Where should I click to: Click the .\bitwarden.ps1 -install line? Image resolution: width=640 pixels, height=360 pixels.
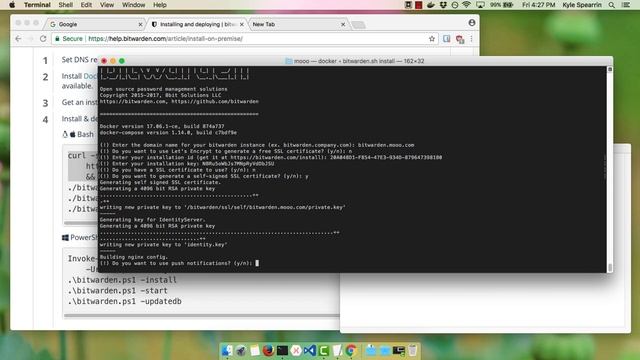tap(122, 280)
